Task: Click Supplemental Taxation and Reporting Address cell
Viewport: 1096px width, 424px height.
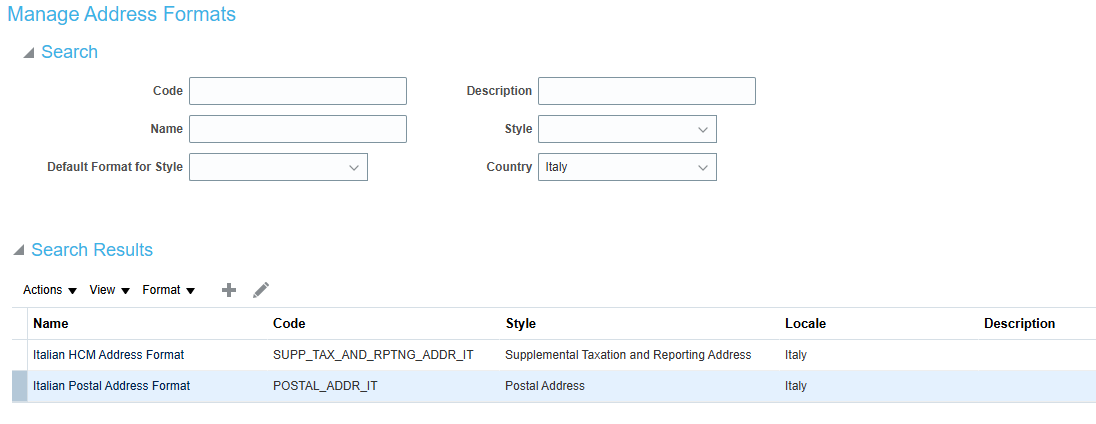Action: pyautogui.click(x=628, y=355)
